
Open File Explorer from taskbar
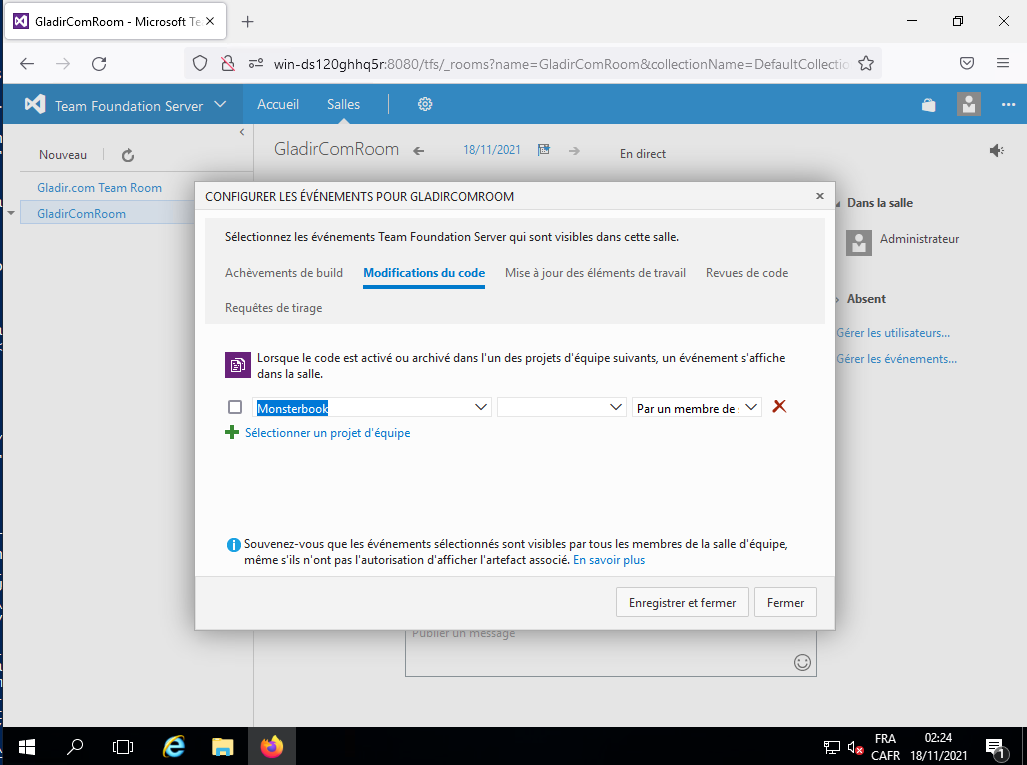pyautogui.click(x=223, y=747)
